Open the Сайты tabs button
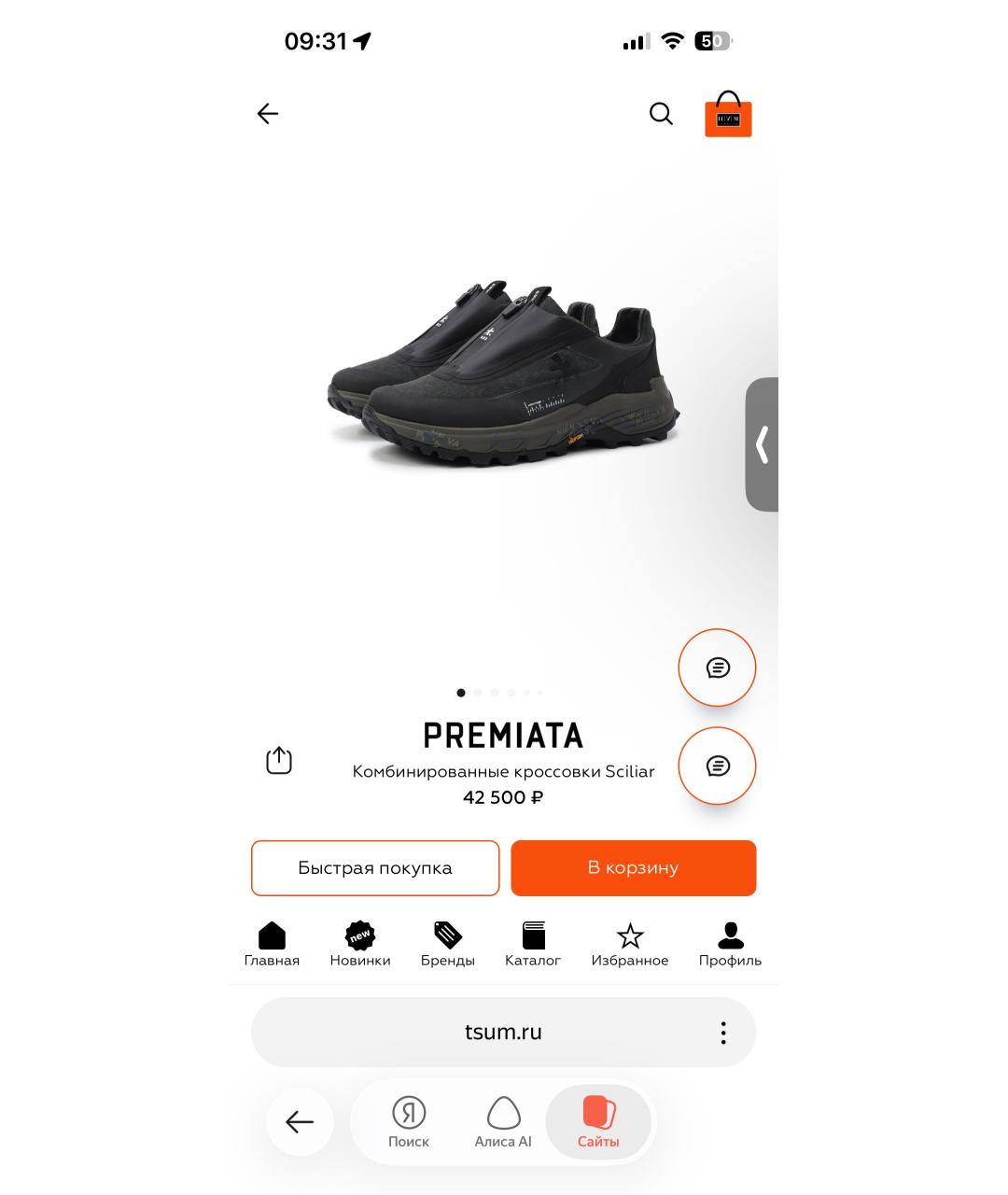Viewport: 1008px width, 1195px height. coord(598,1122)
